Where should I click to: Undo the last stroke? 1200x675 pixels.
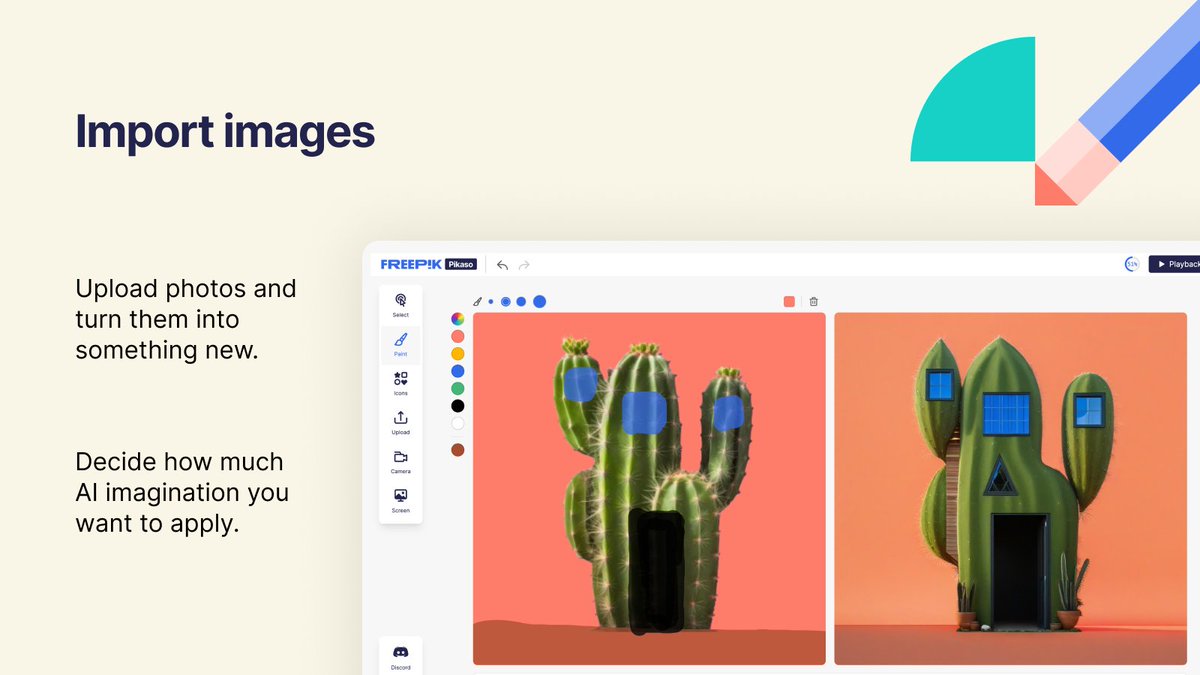[x=503, y=265]
